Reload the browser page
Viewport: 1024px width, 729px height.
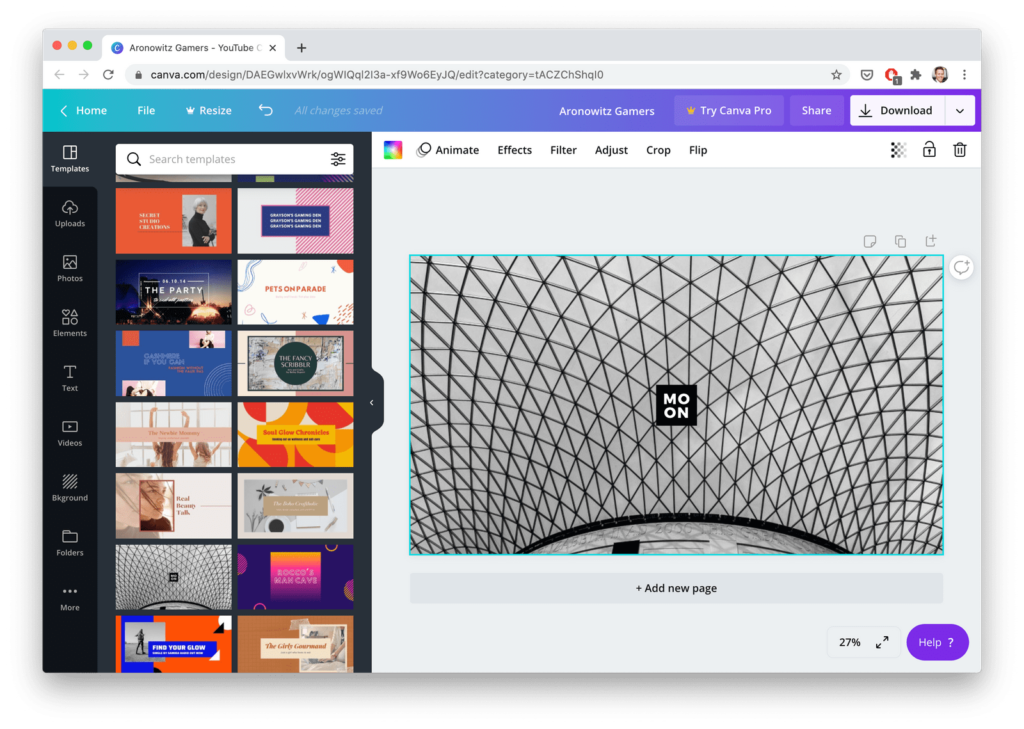(x=108, y=74)
